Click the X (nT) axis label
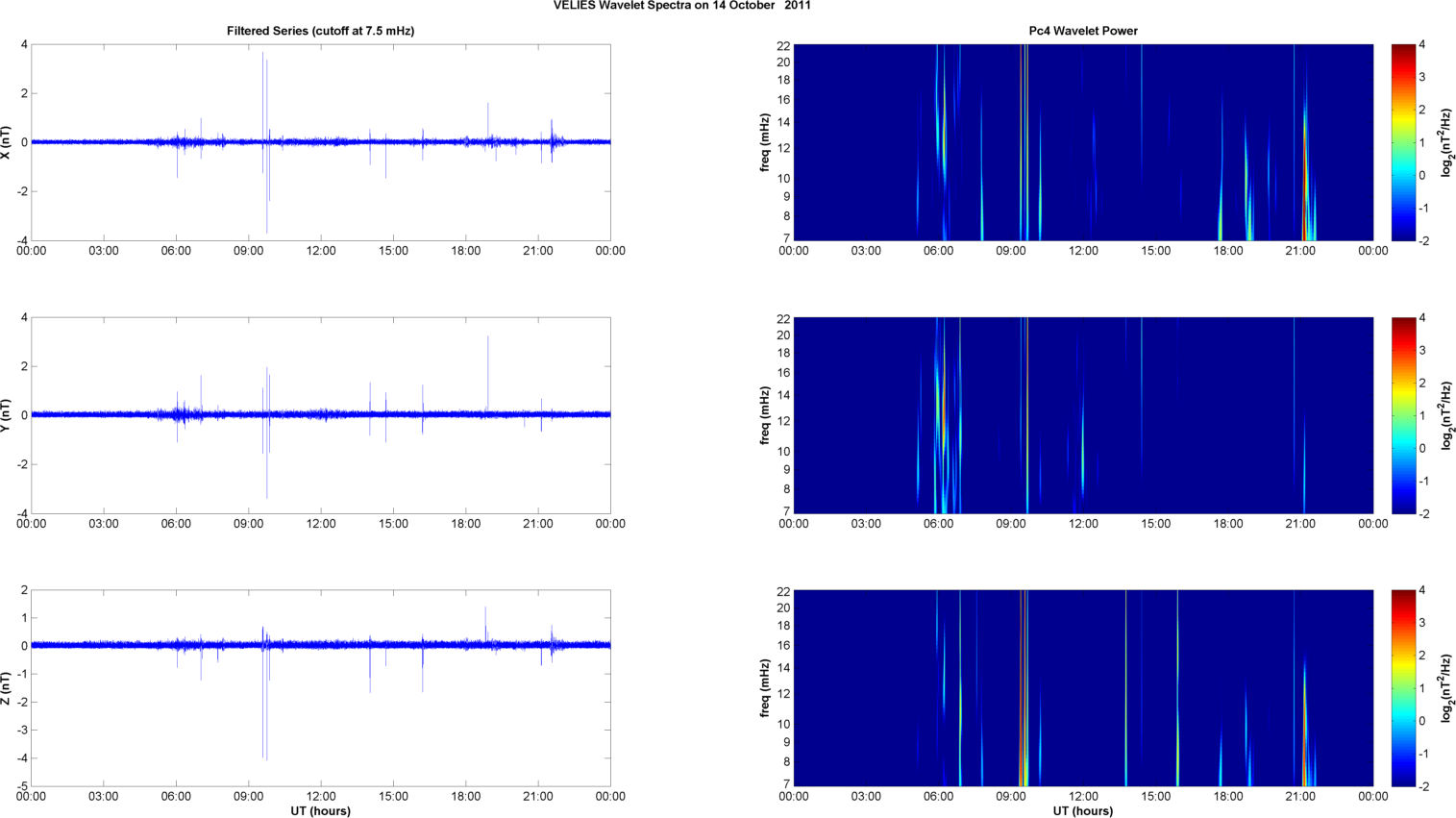1456x818 pixels. (x=7, y=142)
